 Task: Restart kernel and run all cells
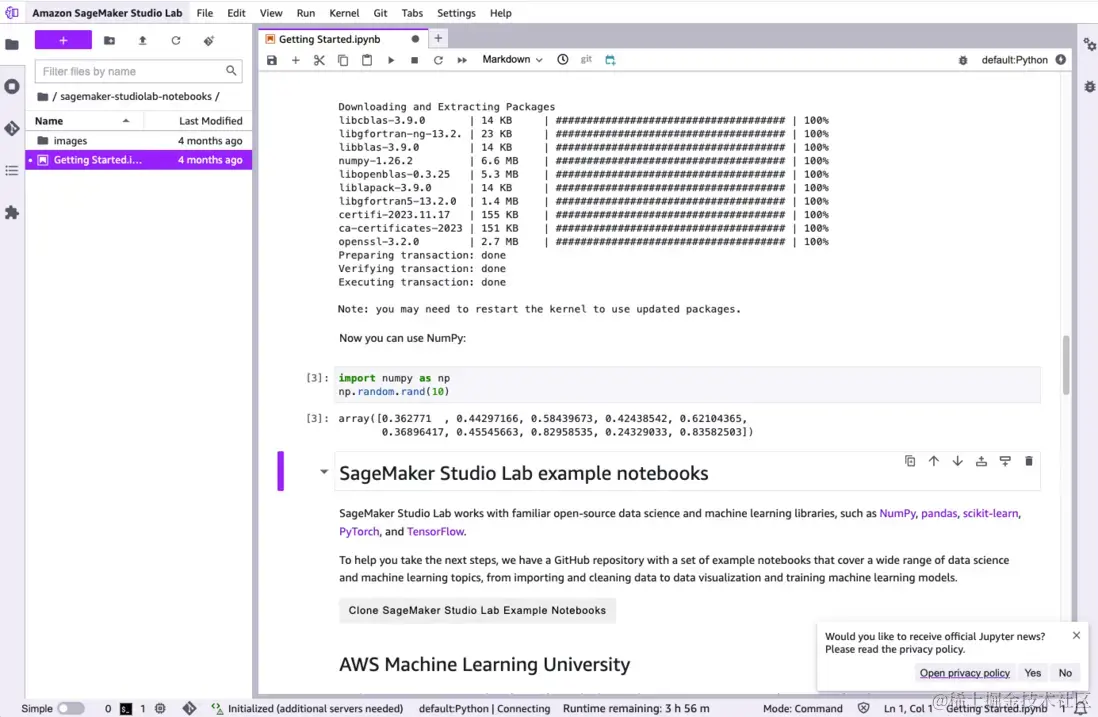462,60
